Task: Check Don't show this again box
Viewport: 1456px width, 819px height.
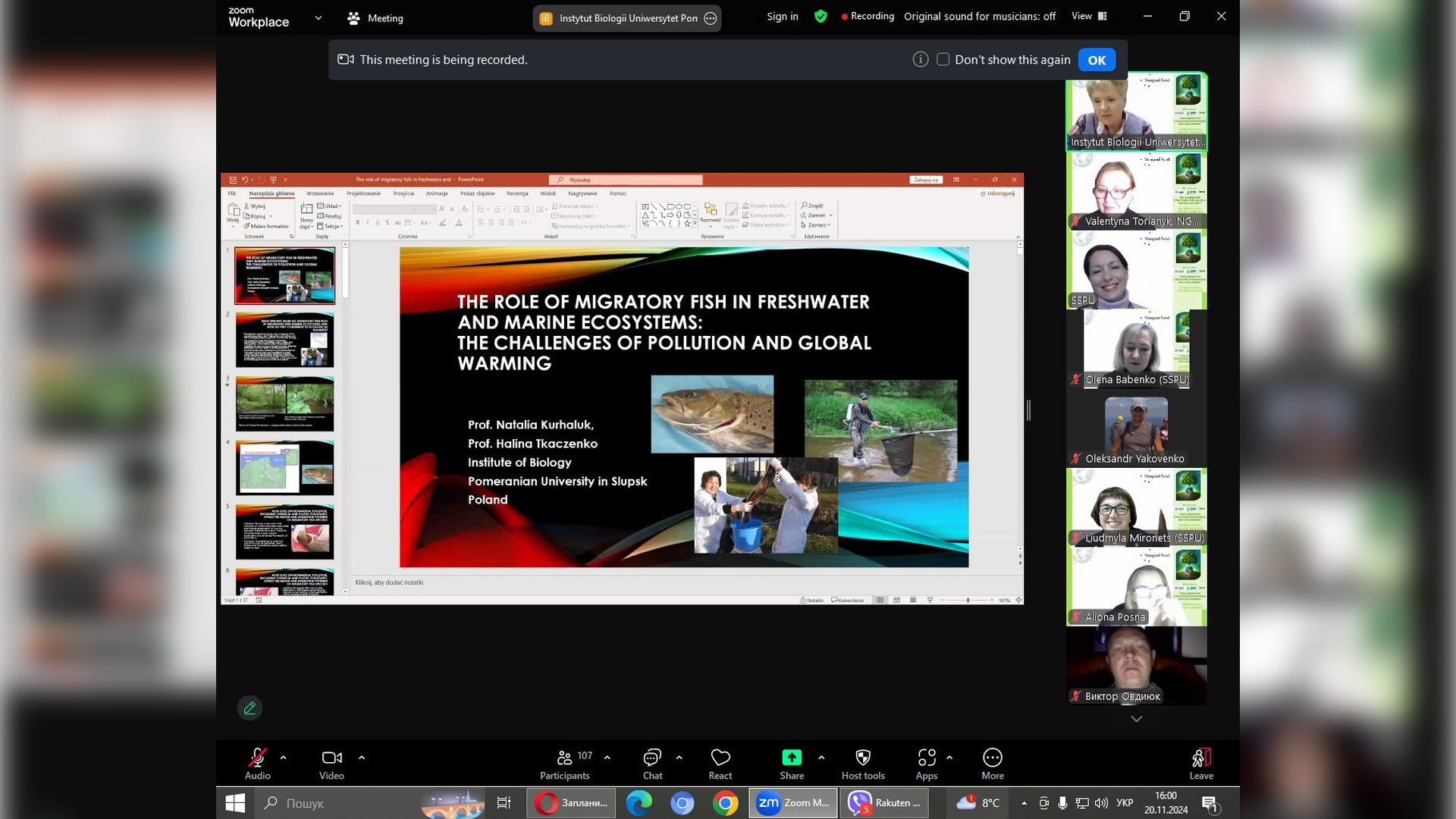Action: tap(943, 59)
